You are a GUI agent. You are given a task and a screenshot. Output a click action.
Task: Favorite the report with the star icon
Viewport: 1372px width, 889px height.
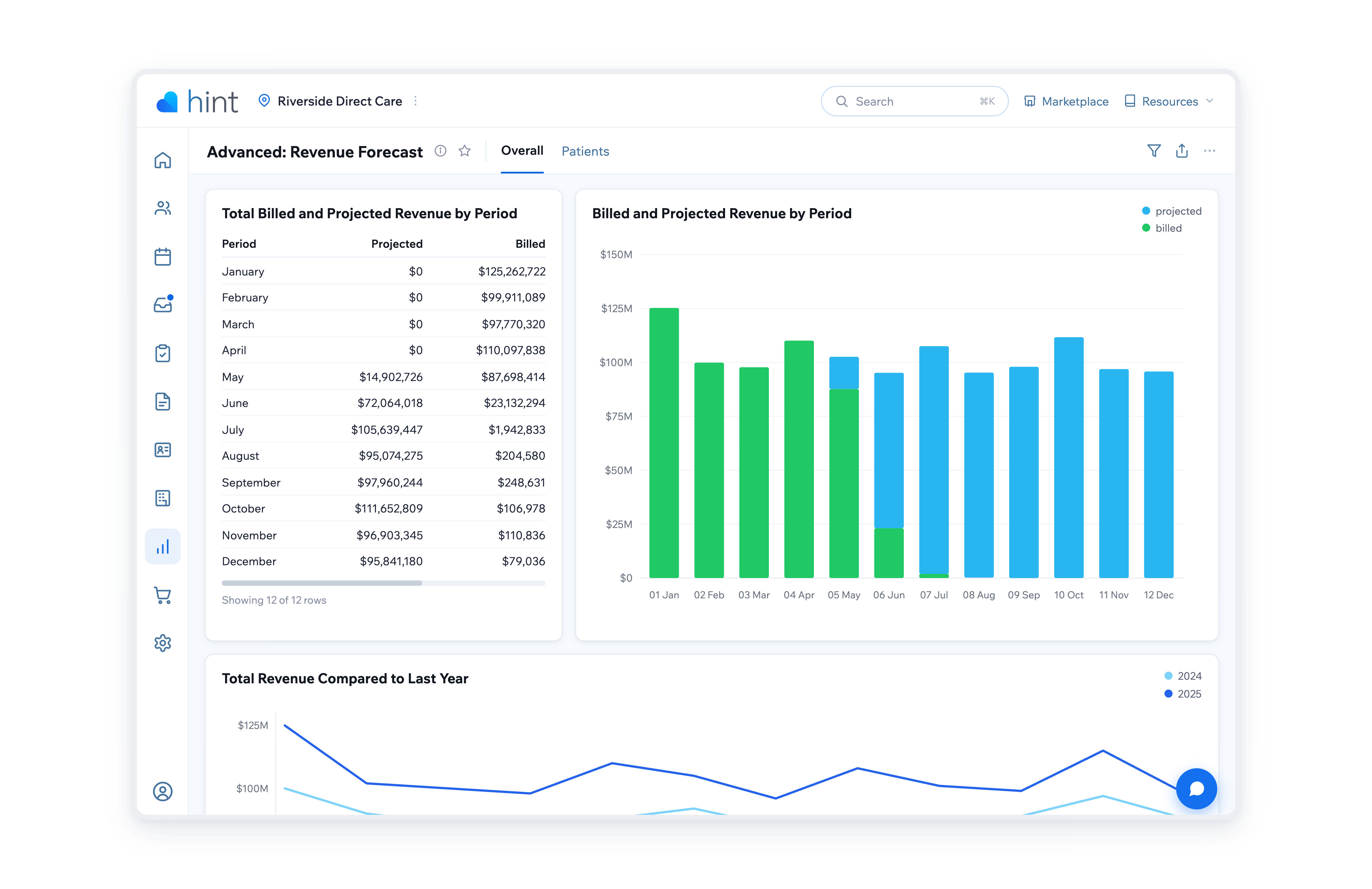(x=464, y=151)
